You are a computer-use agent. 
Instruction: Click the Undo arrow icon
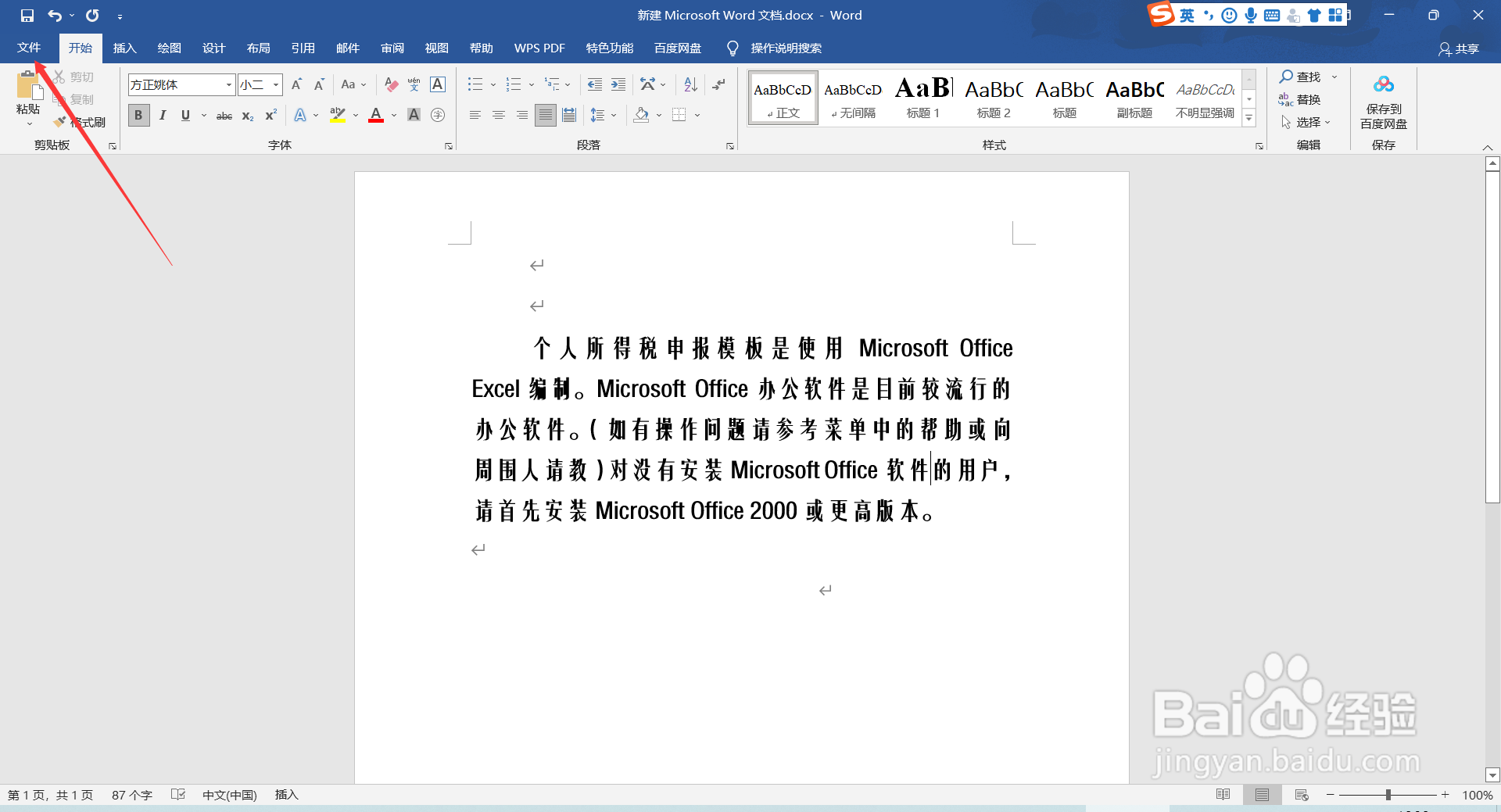tap(54, 16)
